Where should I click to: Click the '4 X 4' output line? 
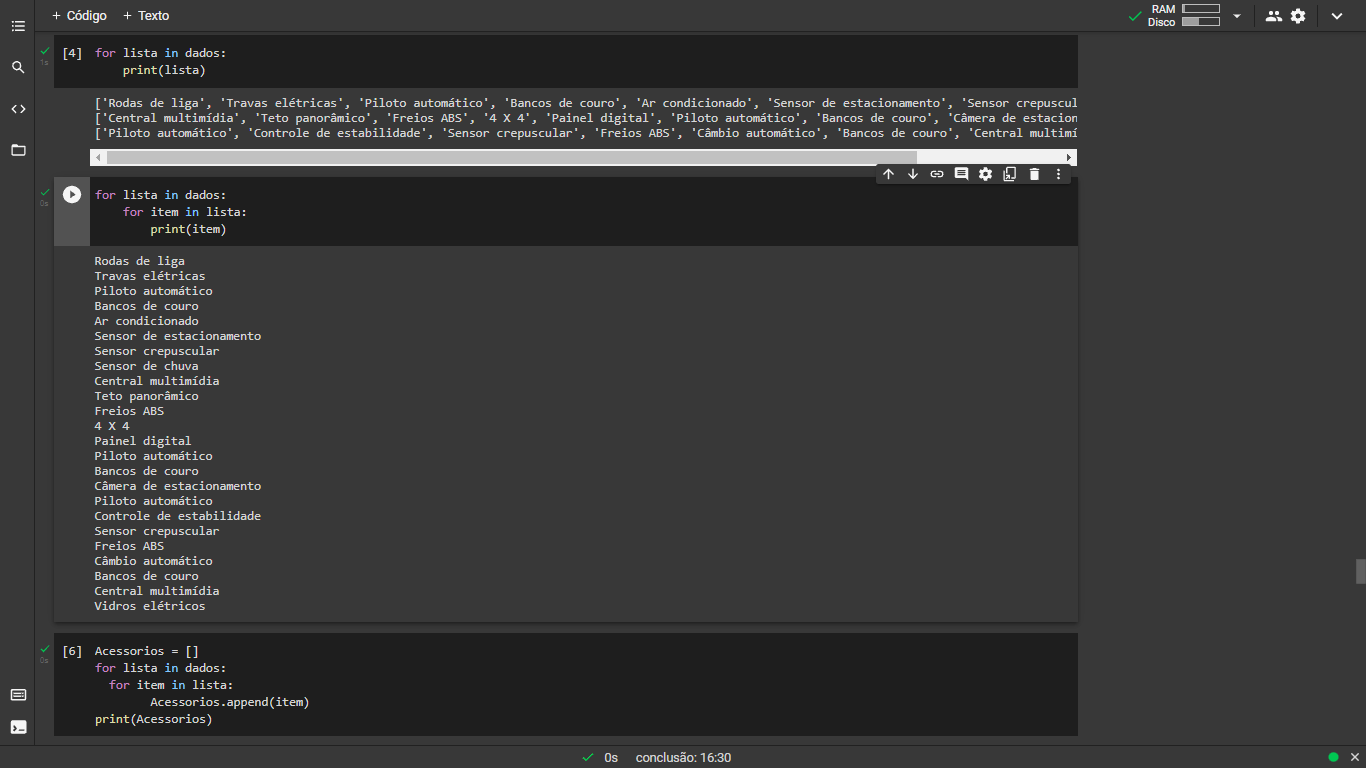point(112,426)
